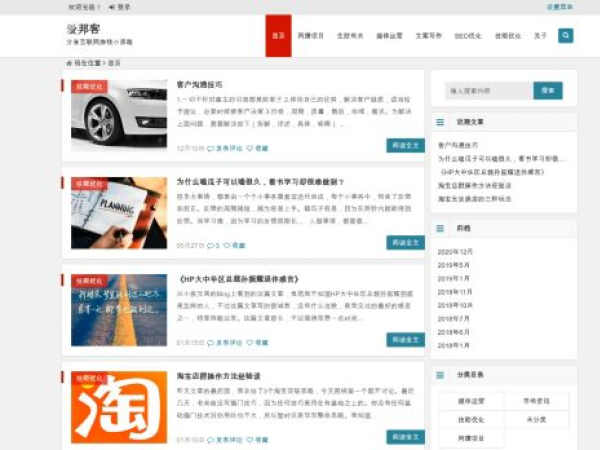Open 客户沟通技巧 in the recent articles sidebar list
The height and width of the screenshot is (450, 600).
click(458, 145)
